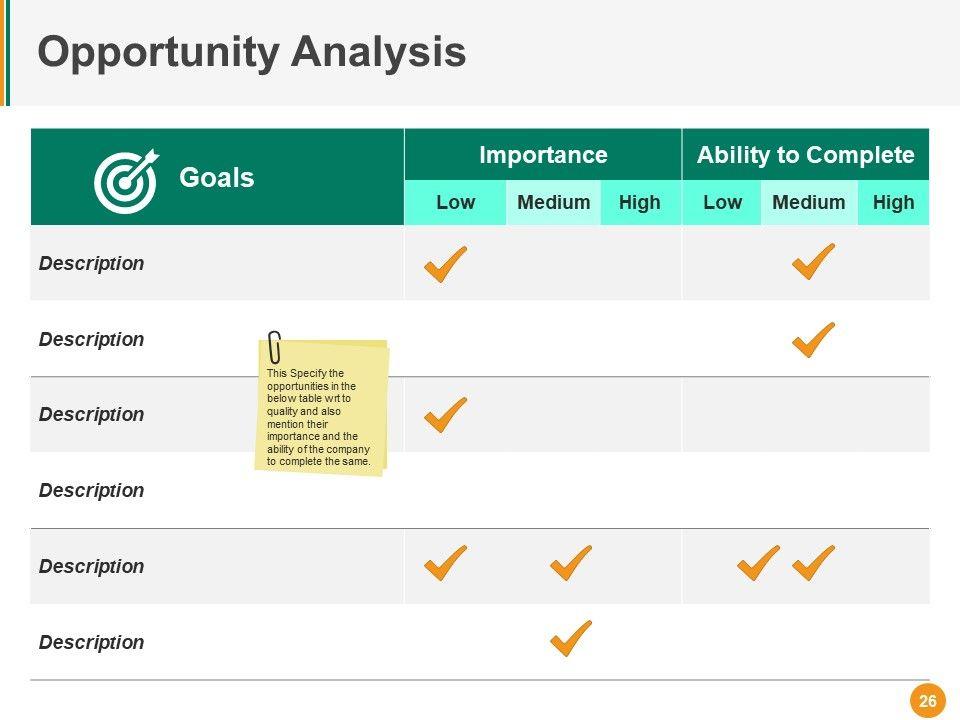Click fifth row's Importance Low checkmark
This screenshot has height=720, width=960.
[x=445, y=563]
